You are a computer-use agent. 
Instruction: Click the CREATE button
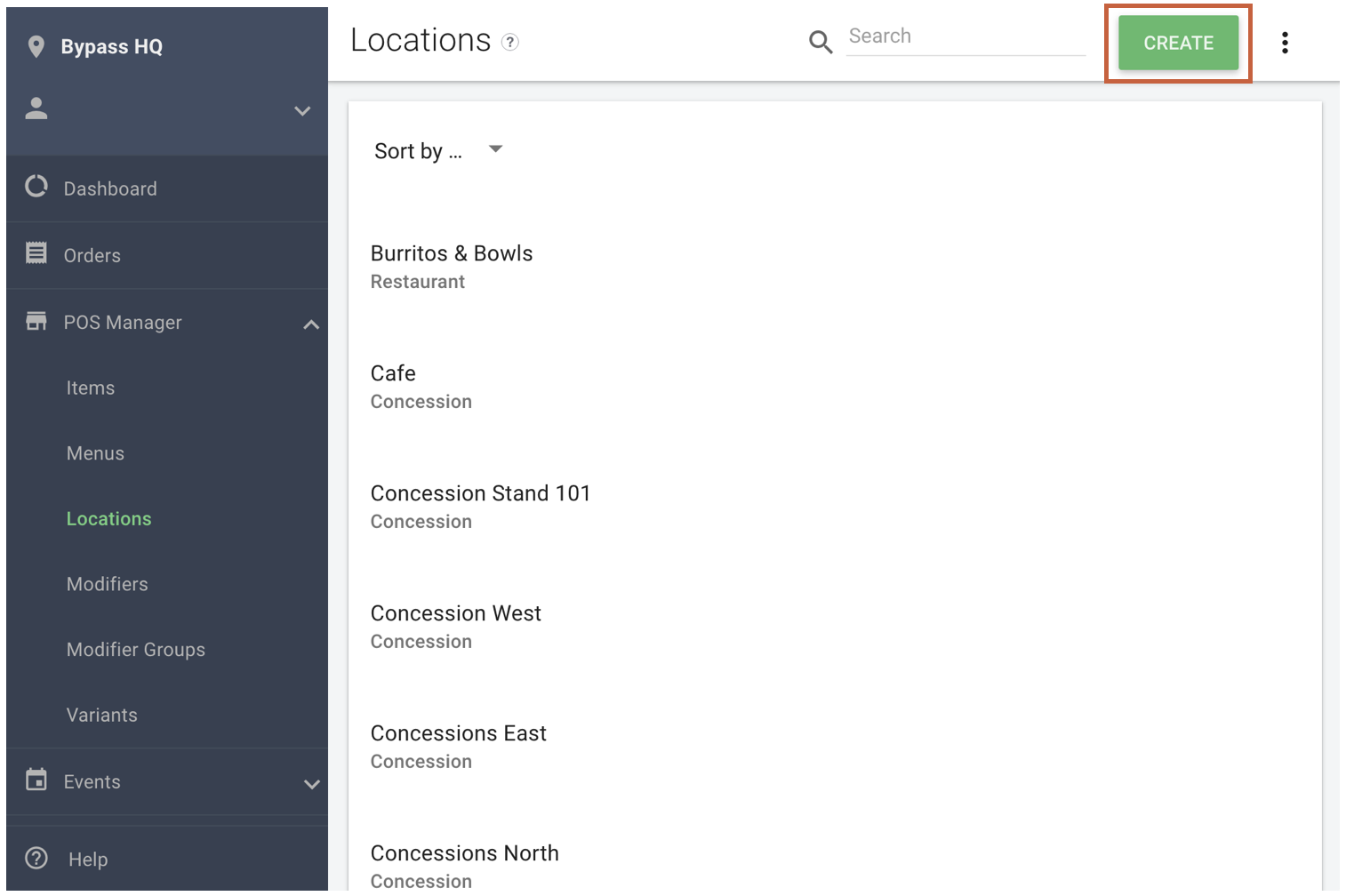(x=1178, y=43)
